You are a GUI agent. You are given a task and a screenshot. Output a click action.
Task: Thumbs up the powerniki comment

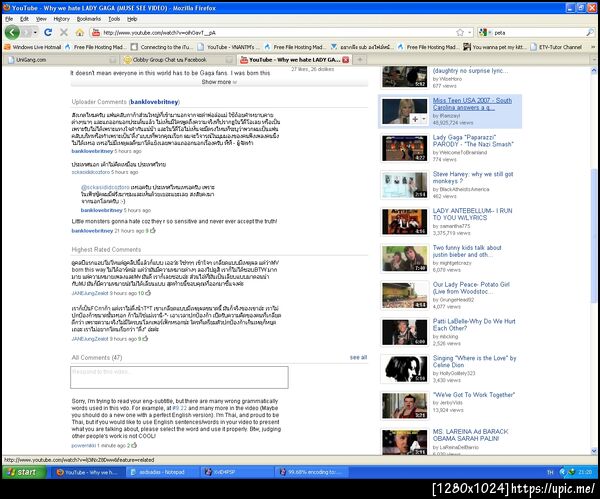(x=134, y=445)
